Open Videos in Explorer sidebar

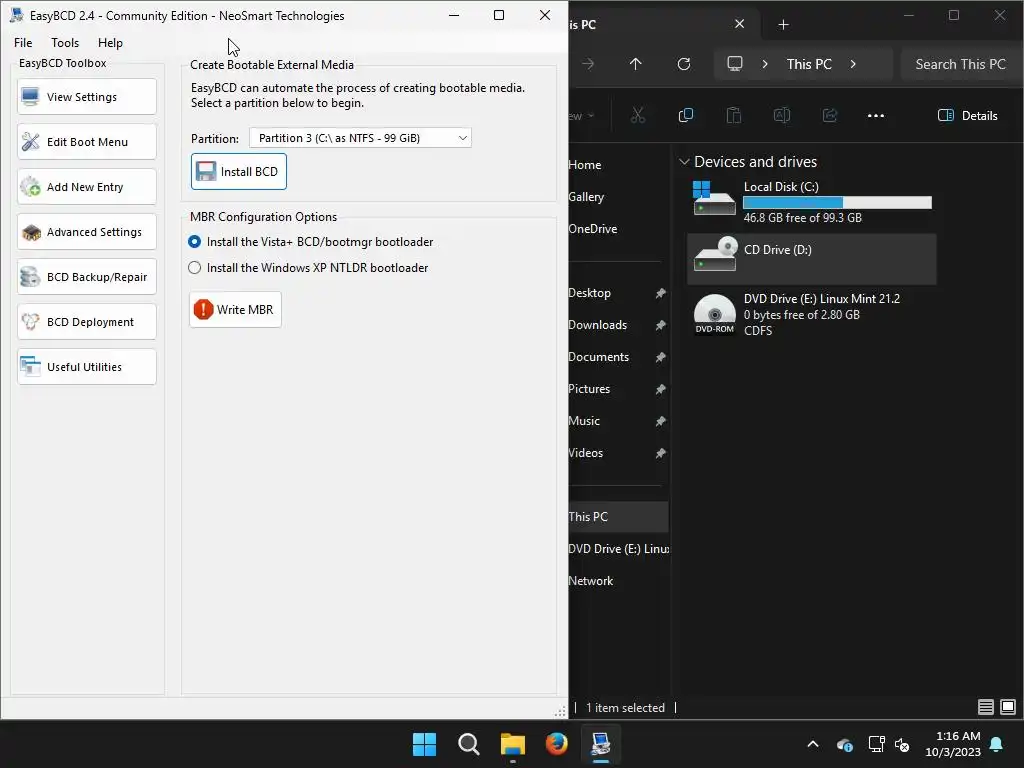585,453
